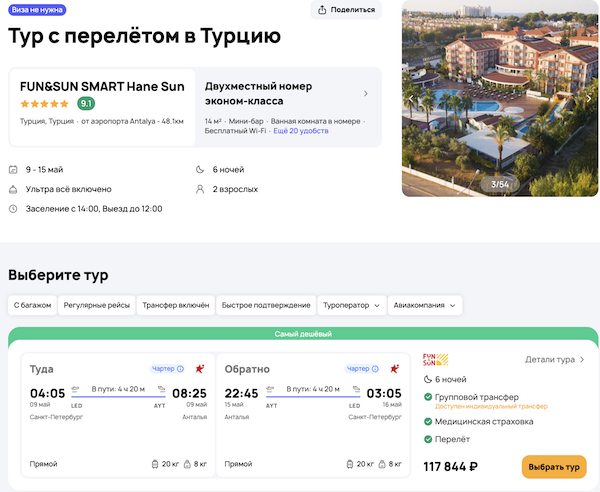
Task: Click the five-star hotel rating
Action: [x=45, y=103]
